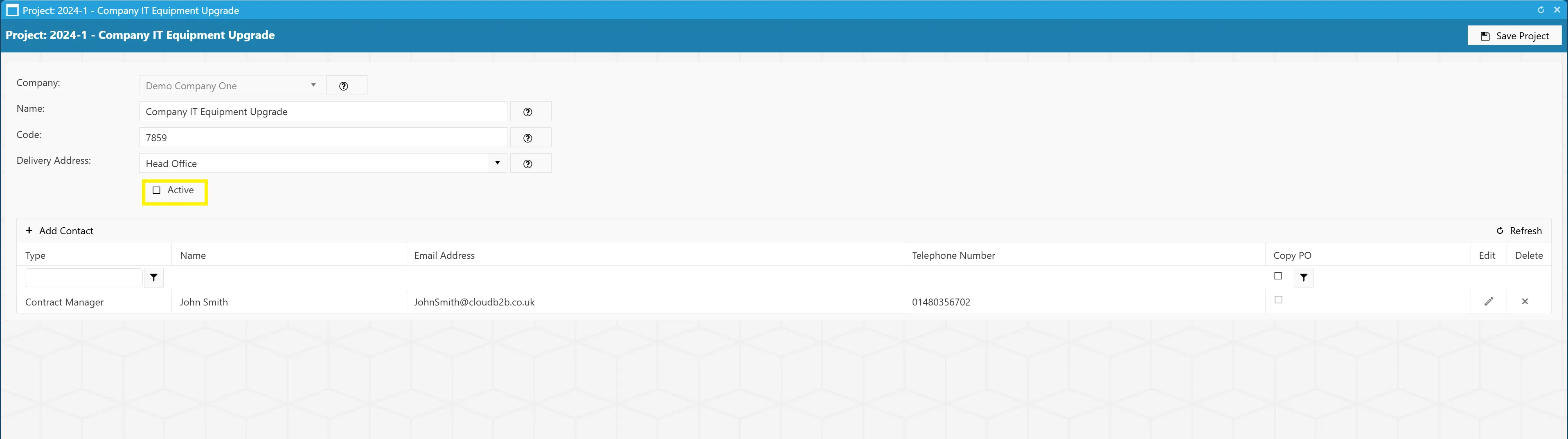Viewport: 1568px width, 439px height.
Task: Sort by Email Address column header
Action: pyautogui.click(x=655, y=255)
